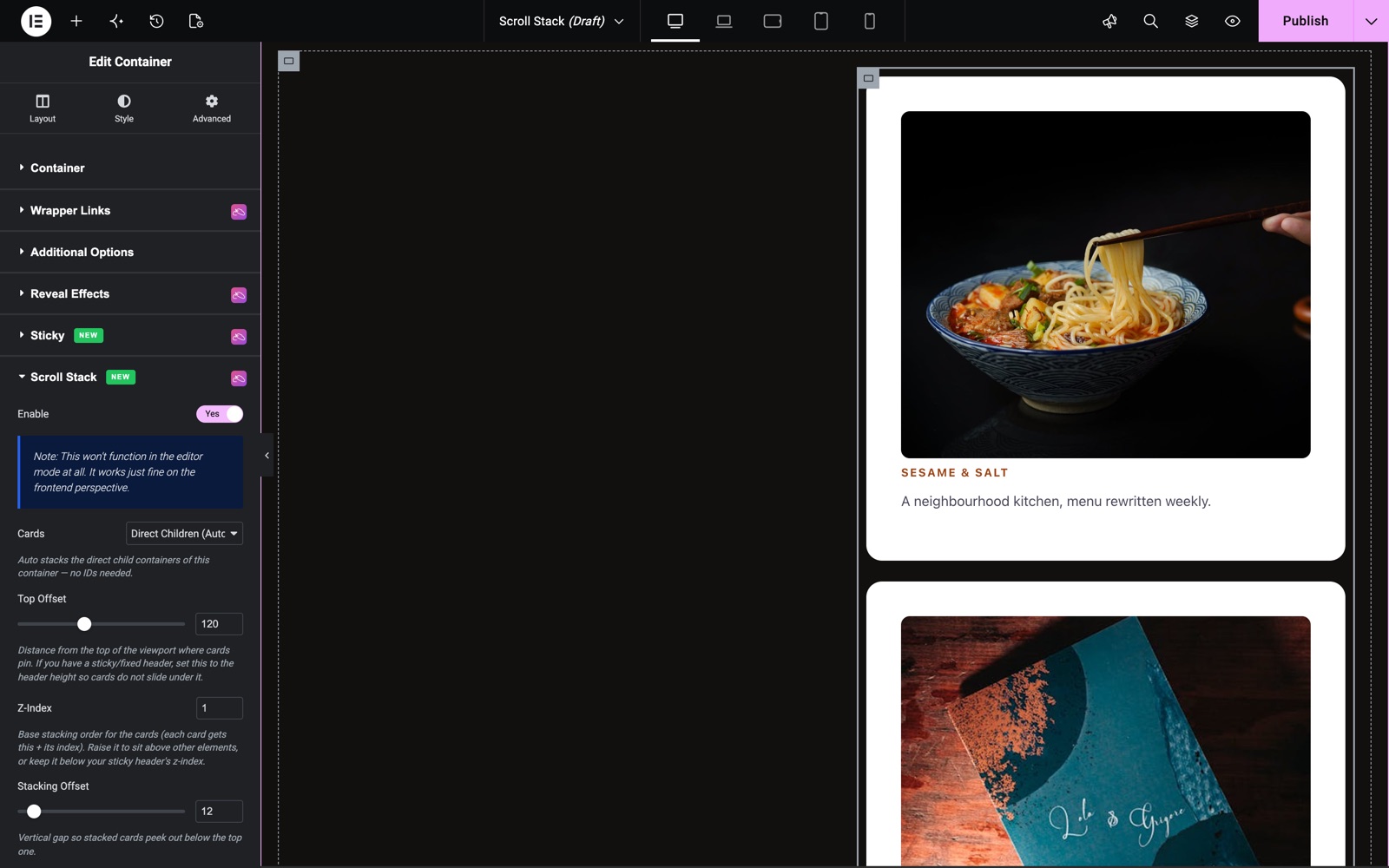The image size is (1389, 868).
Task: Open the Elementor logo menu
Action: (x=36, y=21)
